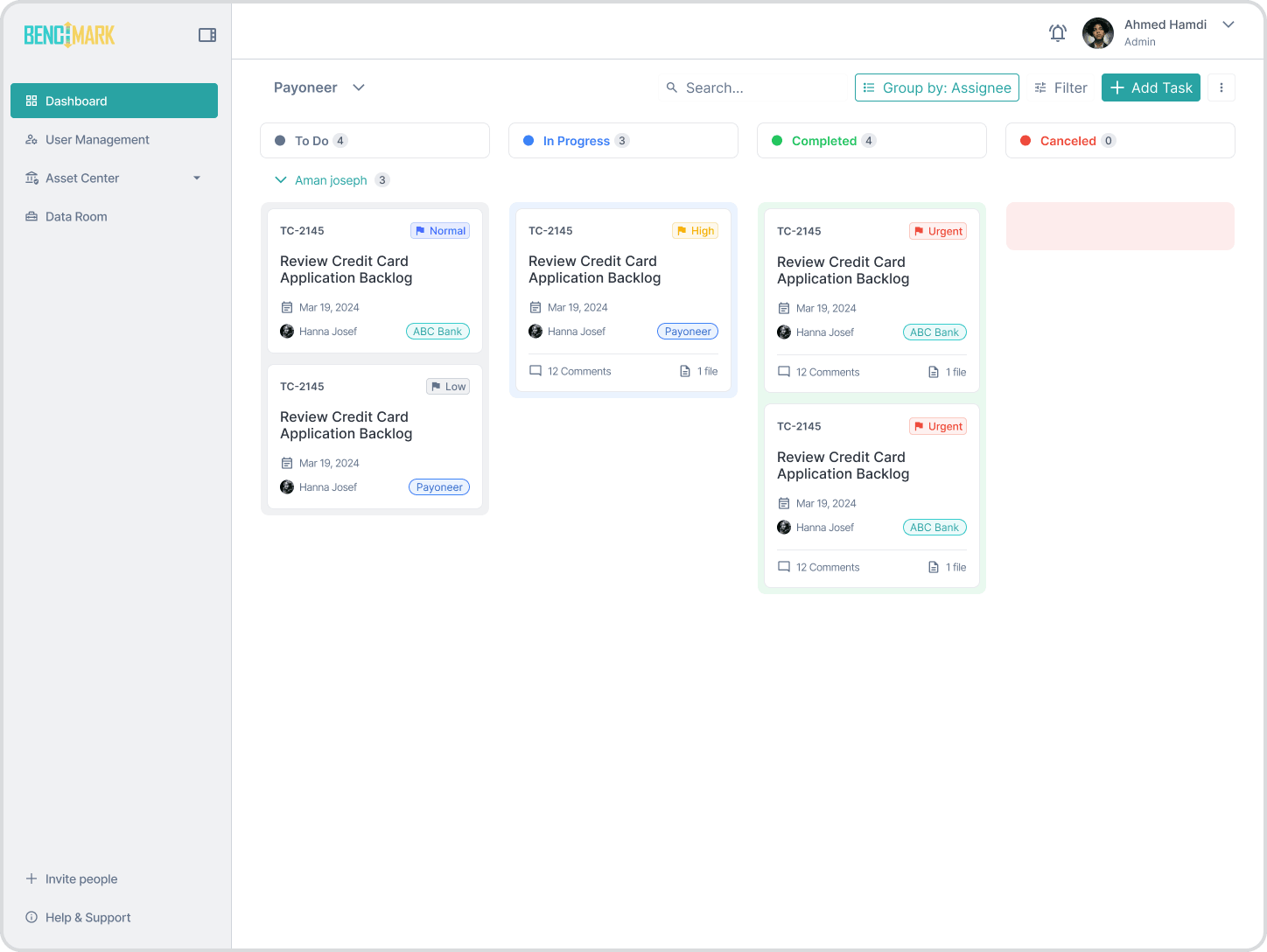Click the Add Task button

click(x=1151, y=87)
